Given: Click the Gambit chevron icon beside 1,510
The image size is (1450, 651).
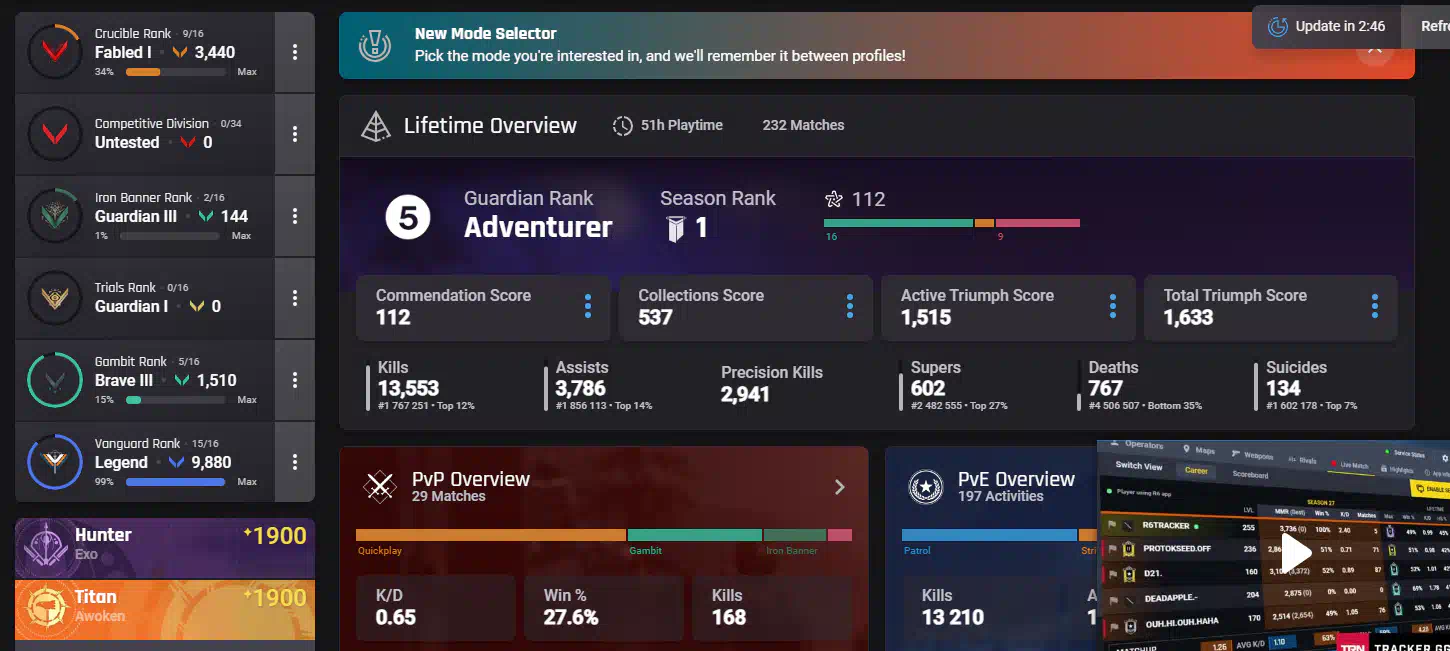Looking at the screenshot, I should click(x=182, y=380).
